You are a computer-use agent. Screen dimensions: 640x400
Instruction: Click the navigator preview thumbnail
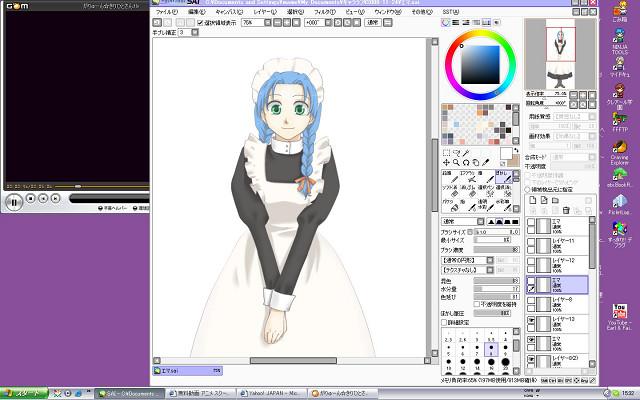click(560, 54)
